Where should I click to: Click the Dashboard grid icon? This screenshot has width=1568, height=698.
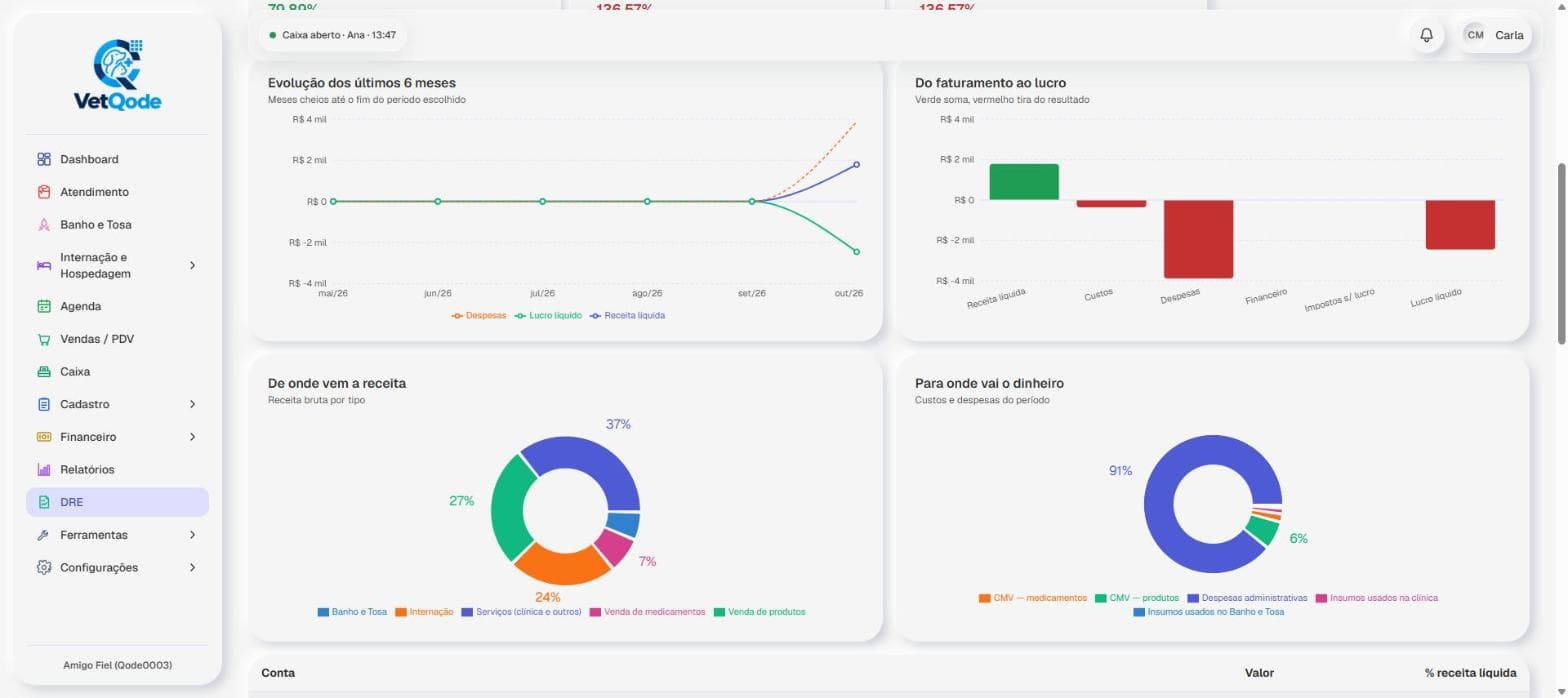[x=43, y=159]
